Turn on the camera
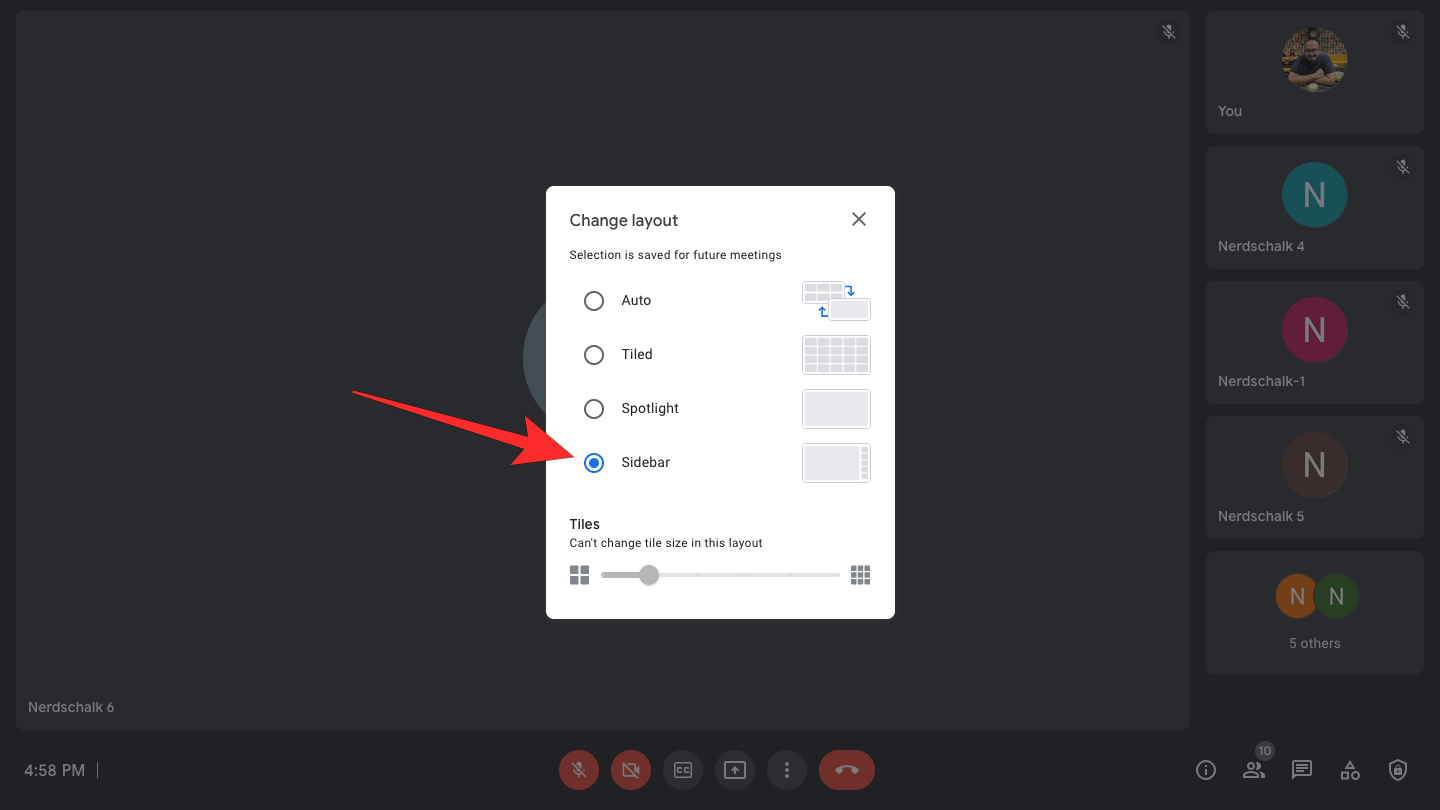 (630, 769)
